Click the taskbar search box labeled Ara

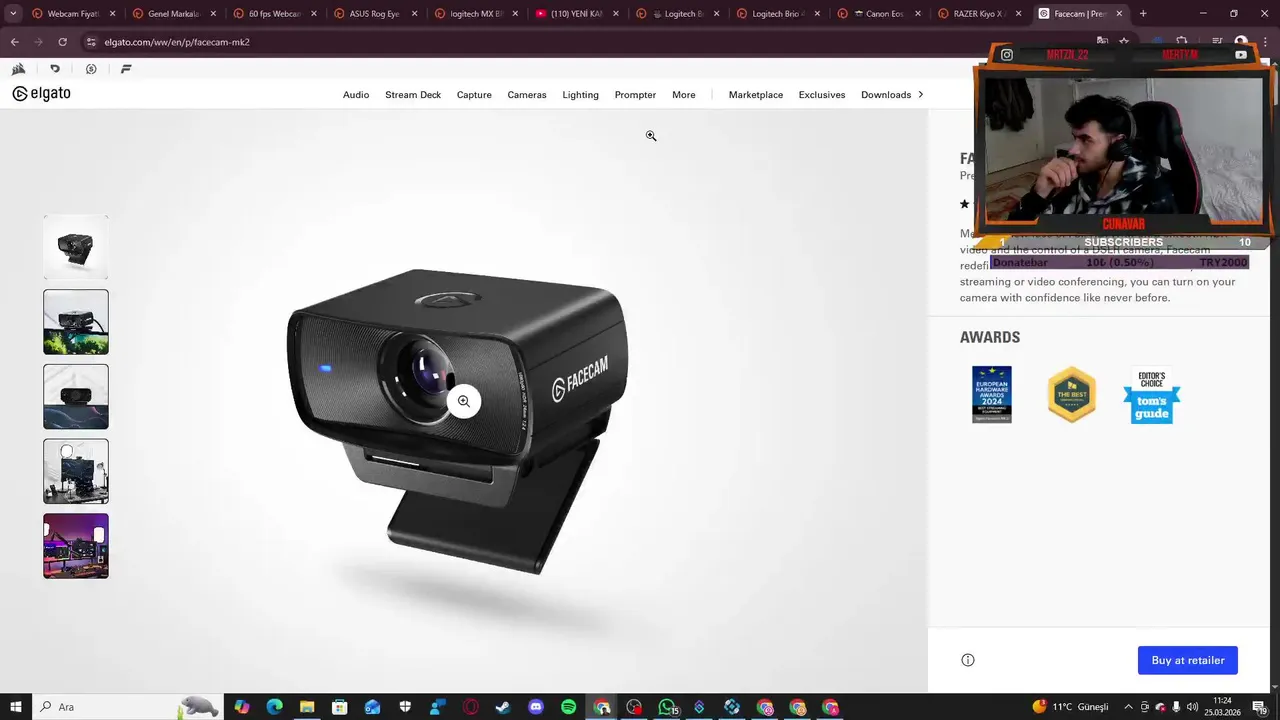127,707
